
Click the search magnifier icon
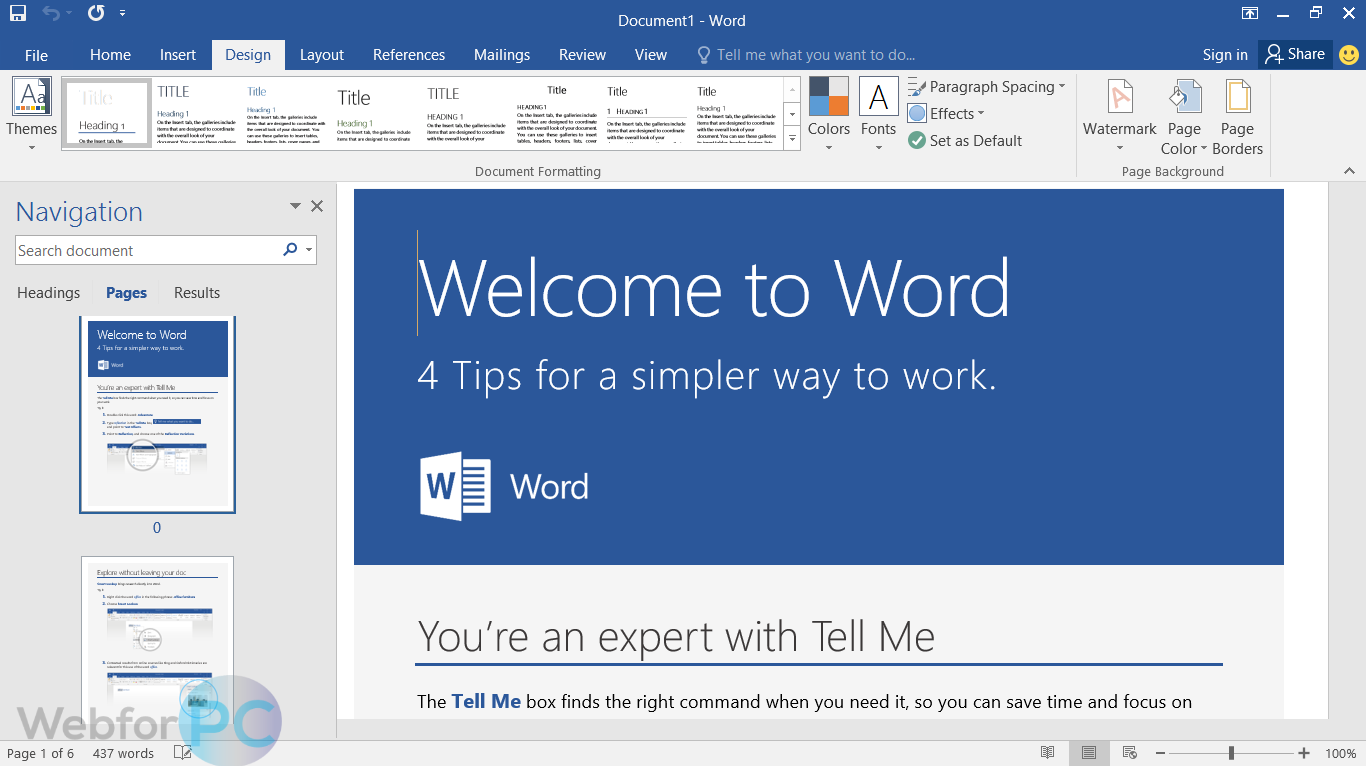click(290, 250)
